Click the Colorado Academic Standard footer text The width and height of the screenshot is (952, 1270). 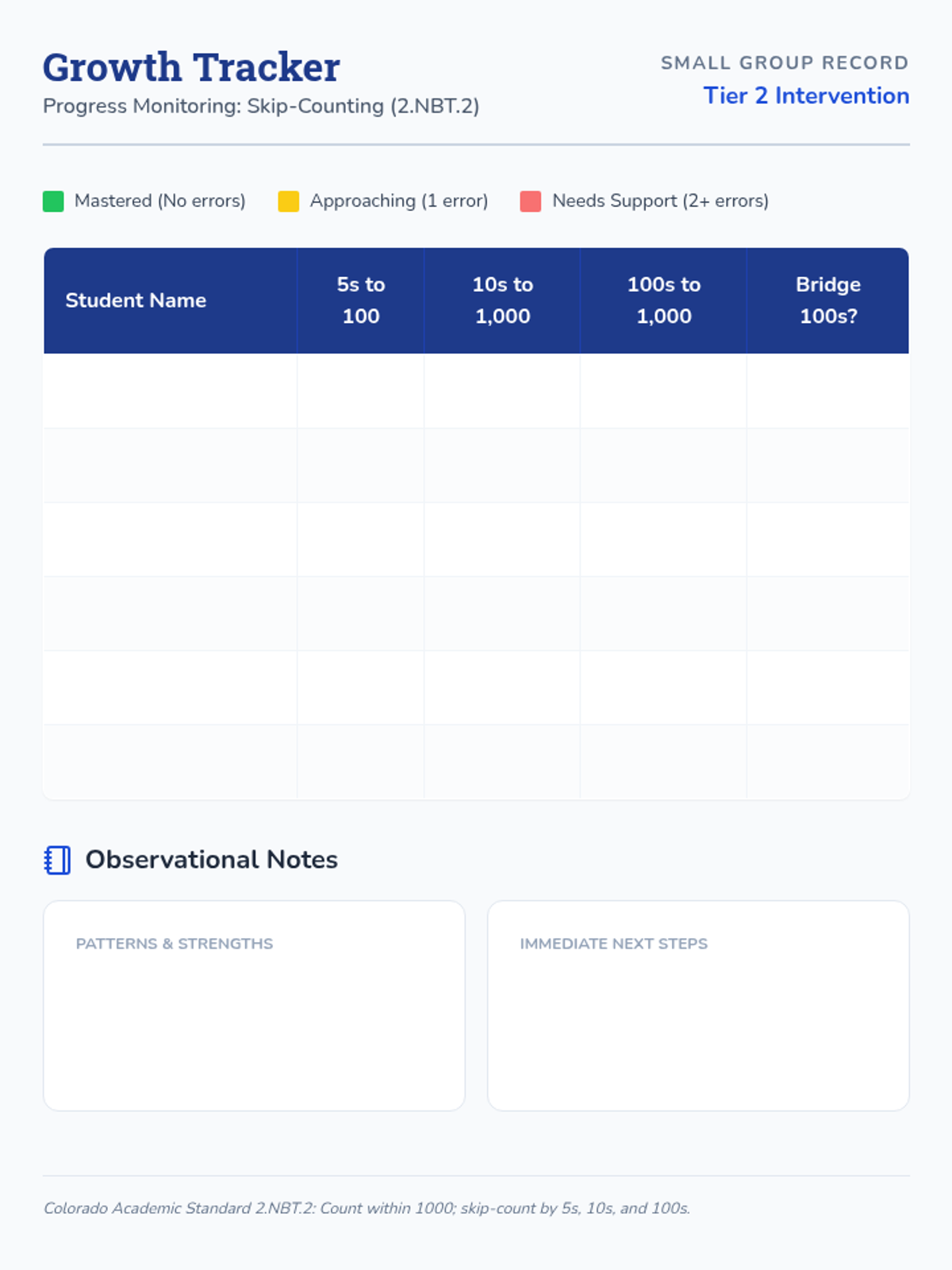point(367,1208)
